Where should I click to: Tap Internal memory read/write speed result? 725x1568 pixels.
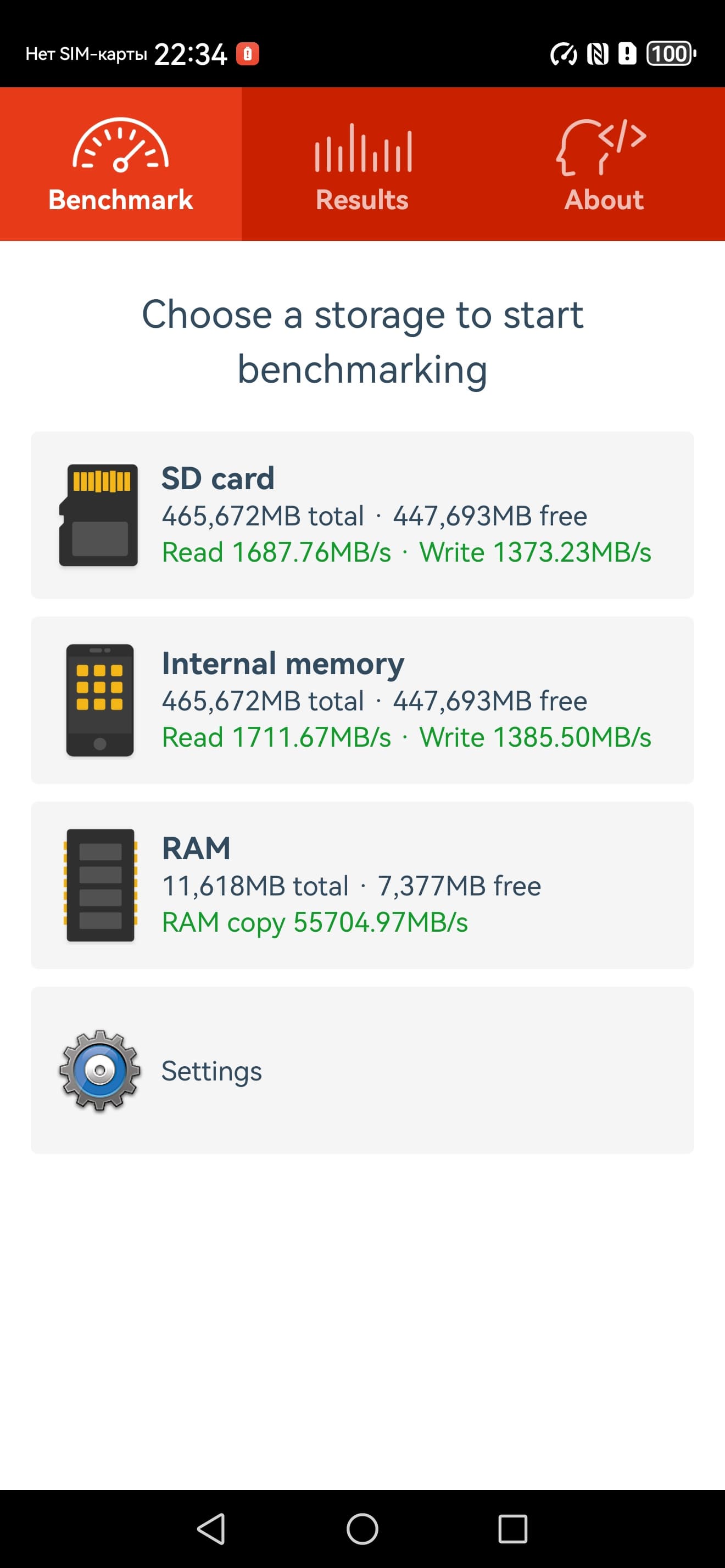[406, 738]
